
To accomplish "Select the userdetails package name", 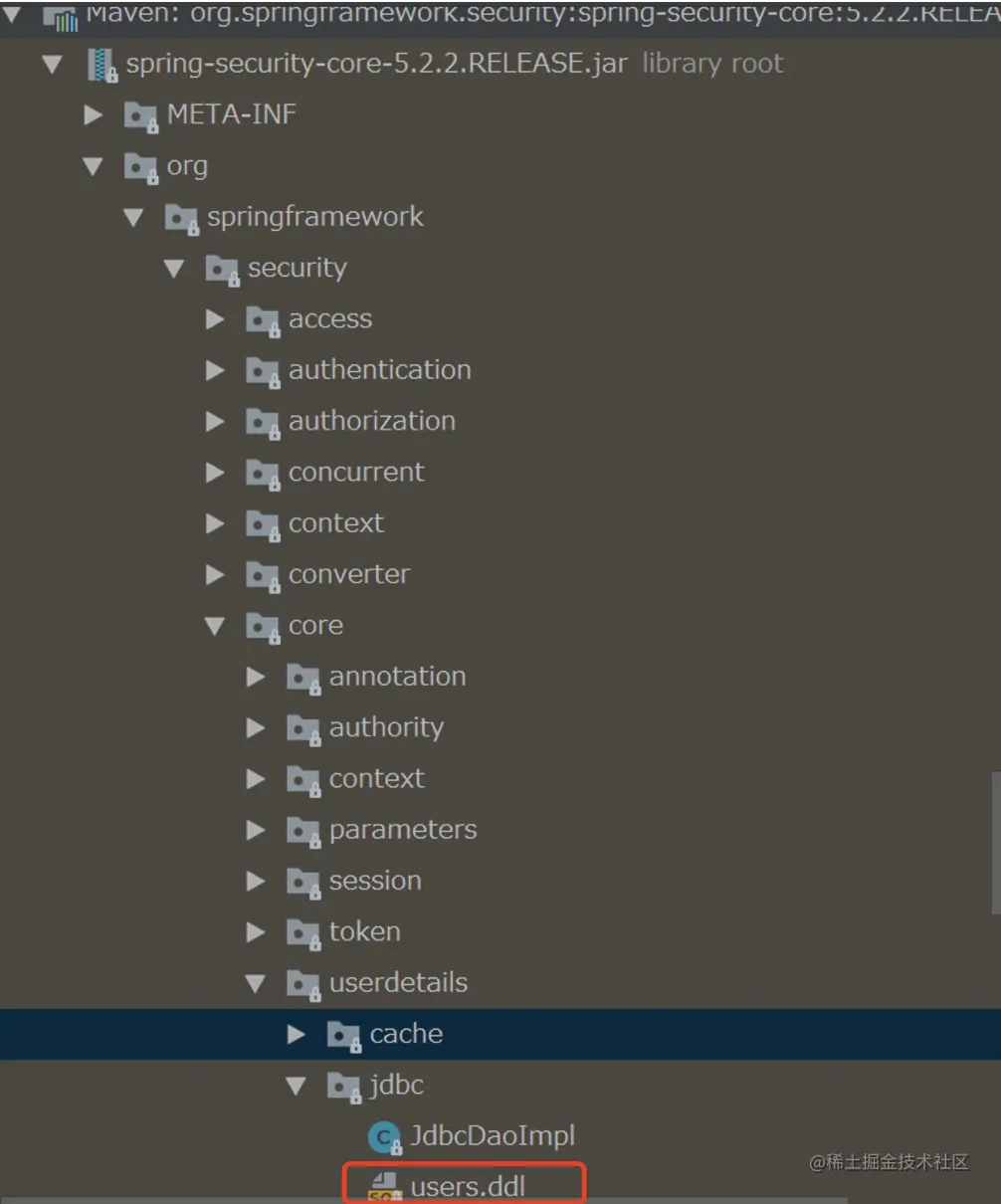I will 398,983.
